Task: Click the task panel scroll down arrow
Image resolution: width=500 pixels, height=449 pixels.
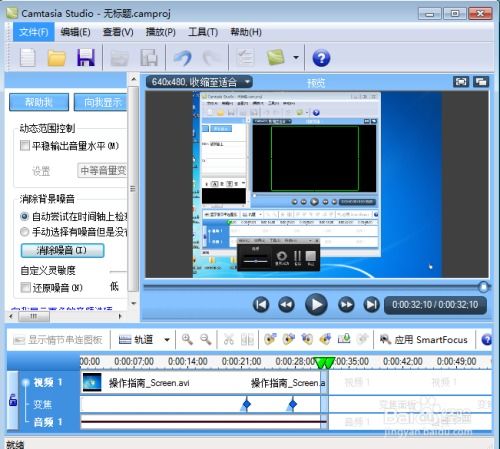Action: click(134, 303)
